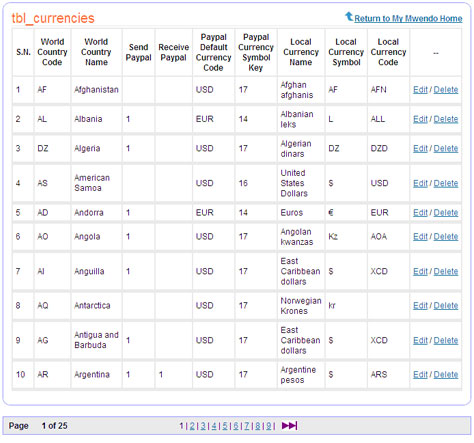Open Return to My Mwendo Home link

coord(408,19)
